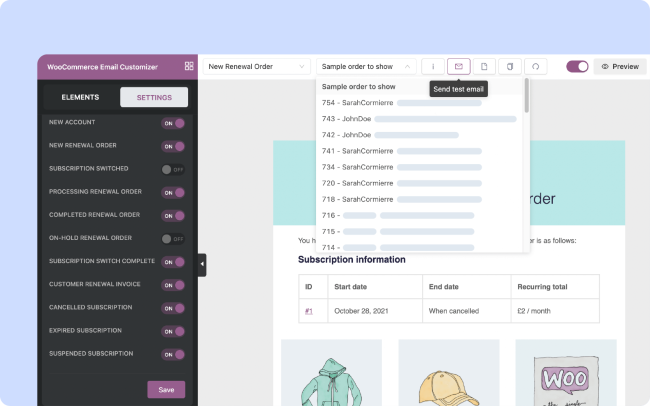Turn off Cancelled Subscription toggle
Image resolution: width=650 pixels, height=406 pixels.
pyautogui.click(x=173, y=308)
